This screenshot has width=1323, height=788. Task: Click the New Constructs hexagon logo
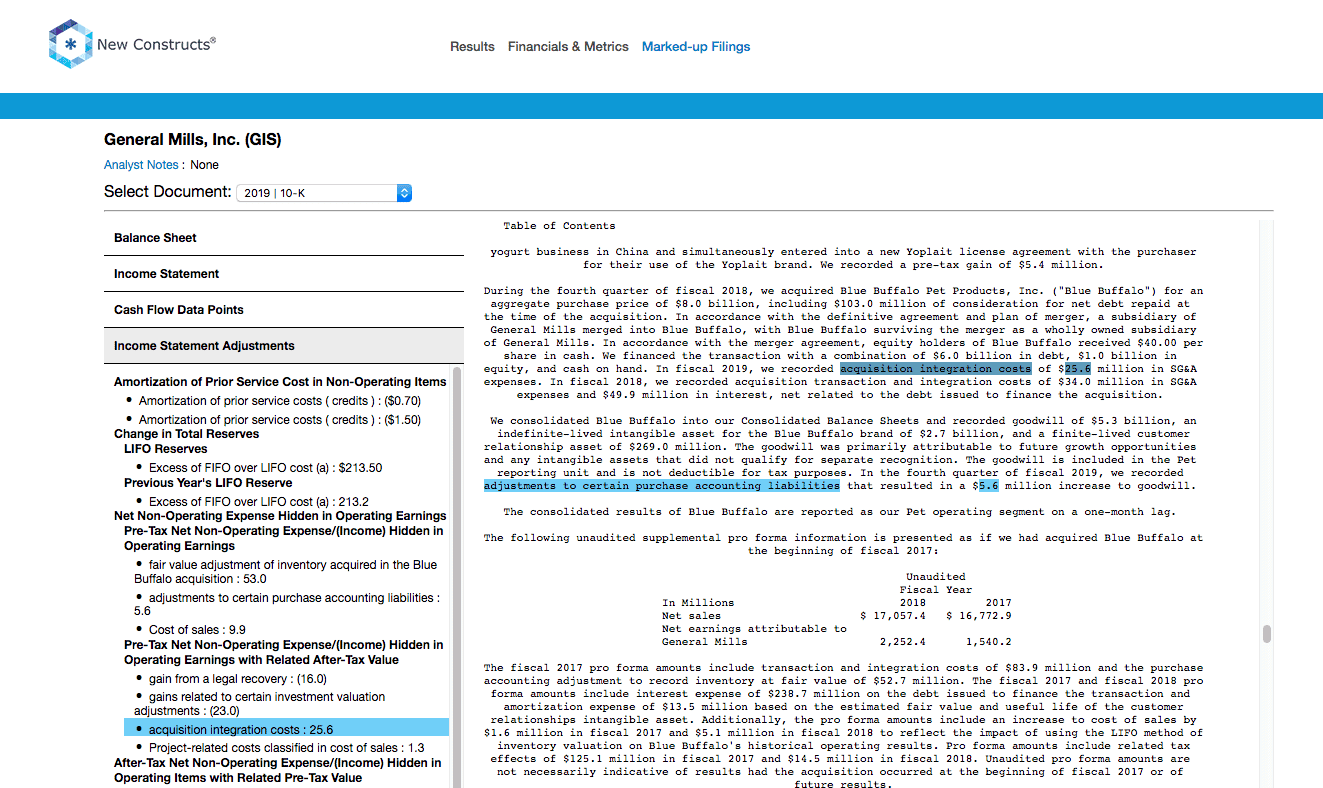70,45
